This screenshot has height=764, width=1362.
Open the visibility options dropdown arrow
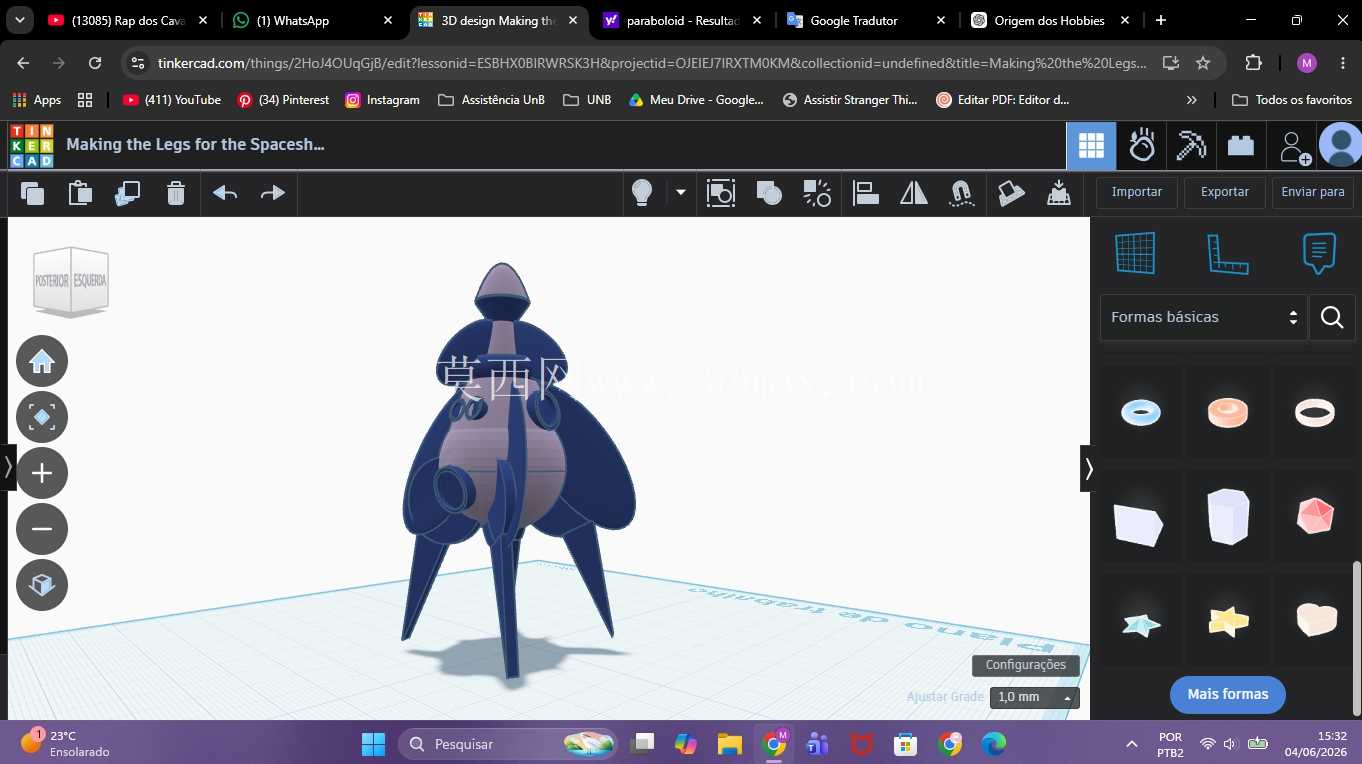pyautogui.click(x=681, y=193)
